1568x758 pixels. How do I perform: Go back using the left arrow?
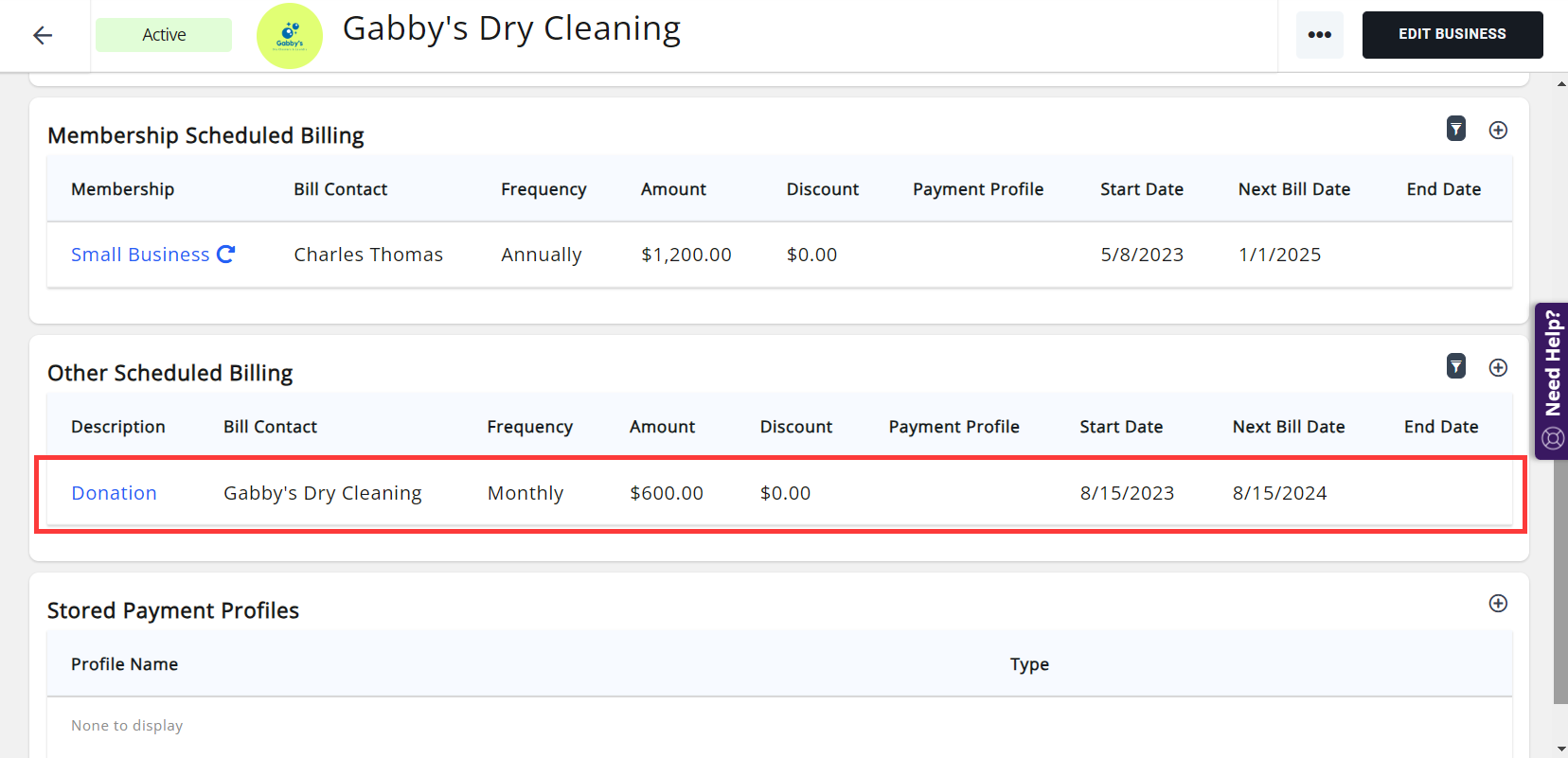(x=43, y=35)
